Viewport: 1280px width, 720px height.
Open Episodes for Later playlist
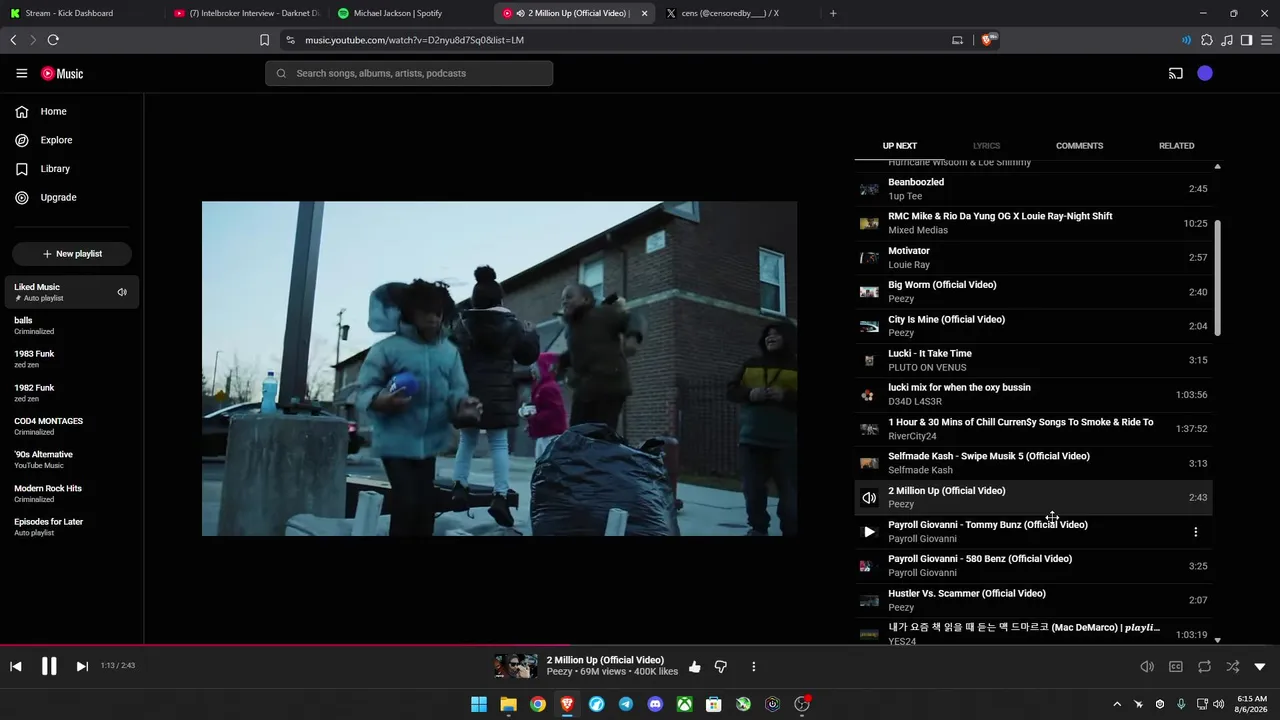(x=72, y=527)
